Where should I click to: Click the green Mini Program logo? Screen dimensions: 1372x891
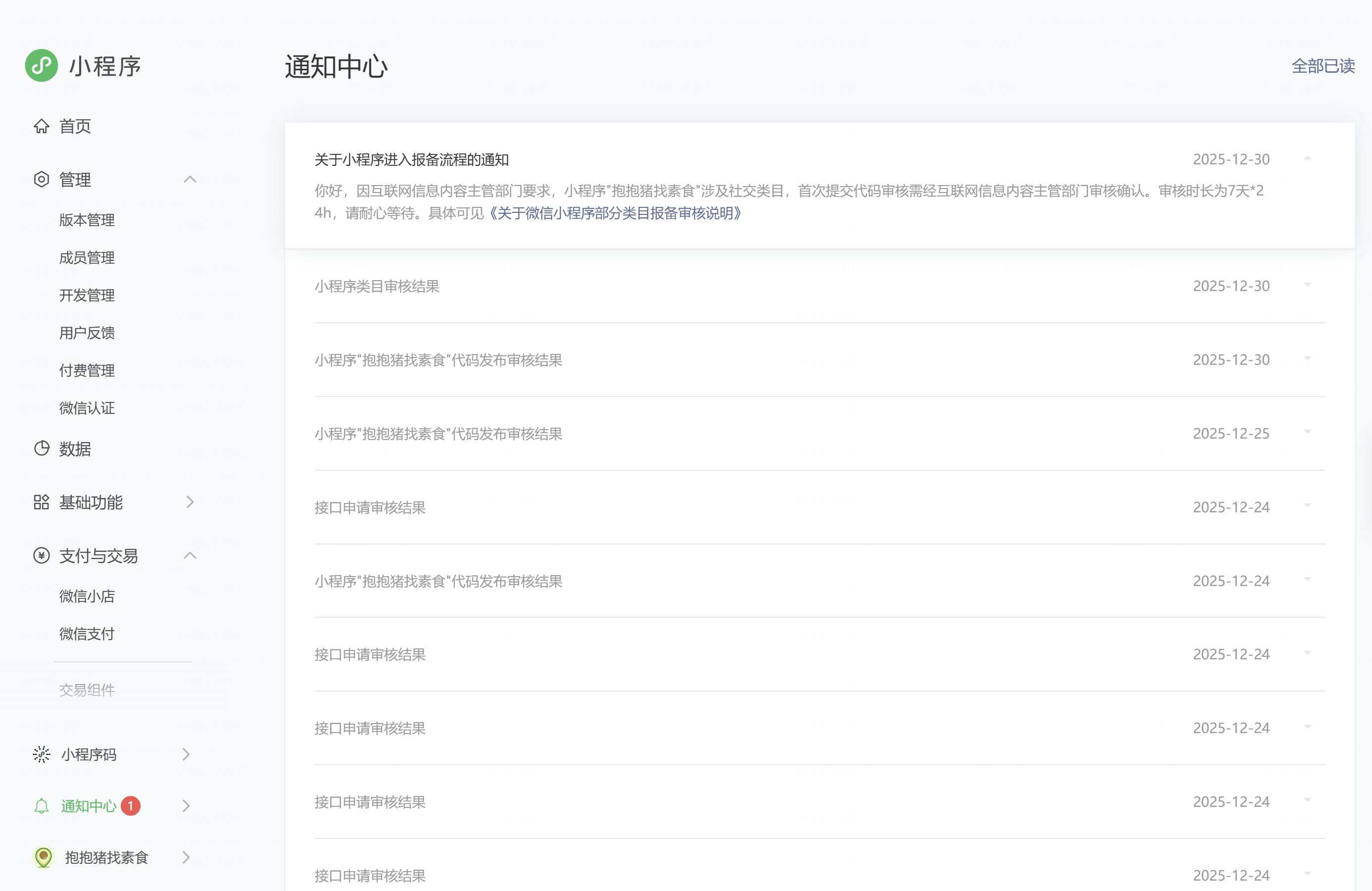[x=42, y=66]
